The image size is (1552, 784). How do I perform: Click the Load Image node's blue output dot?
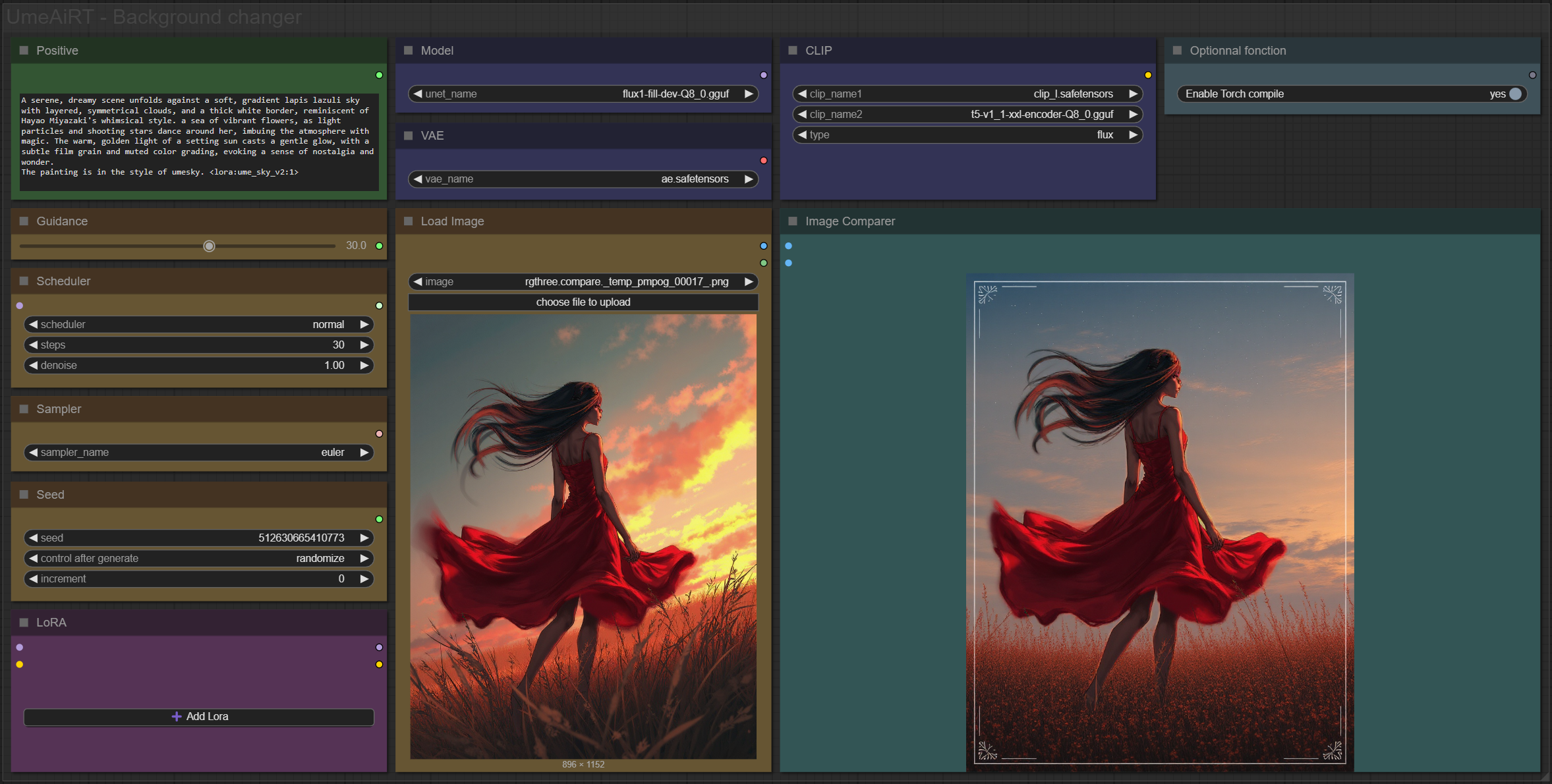[x=763, y=246]
